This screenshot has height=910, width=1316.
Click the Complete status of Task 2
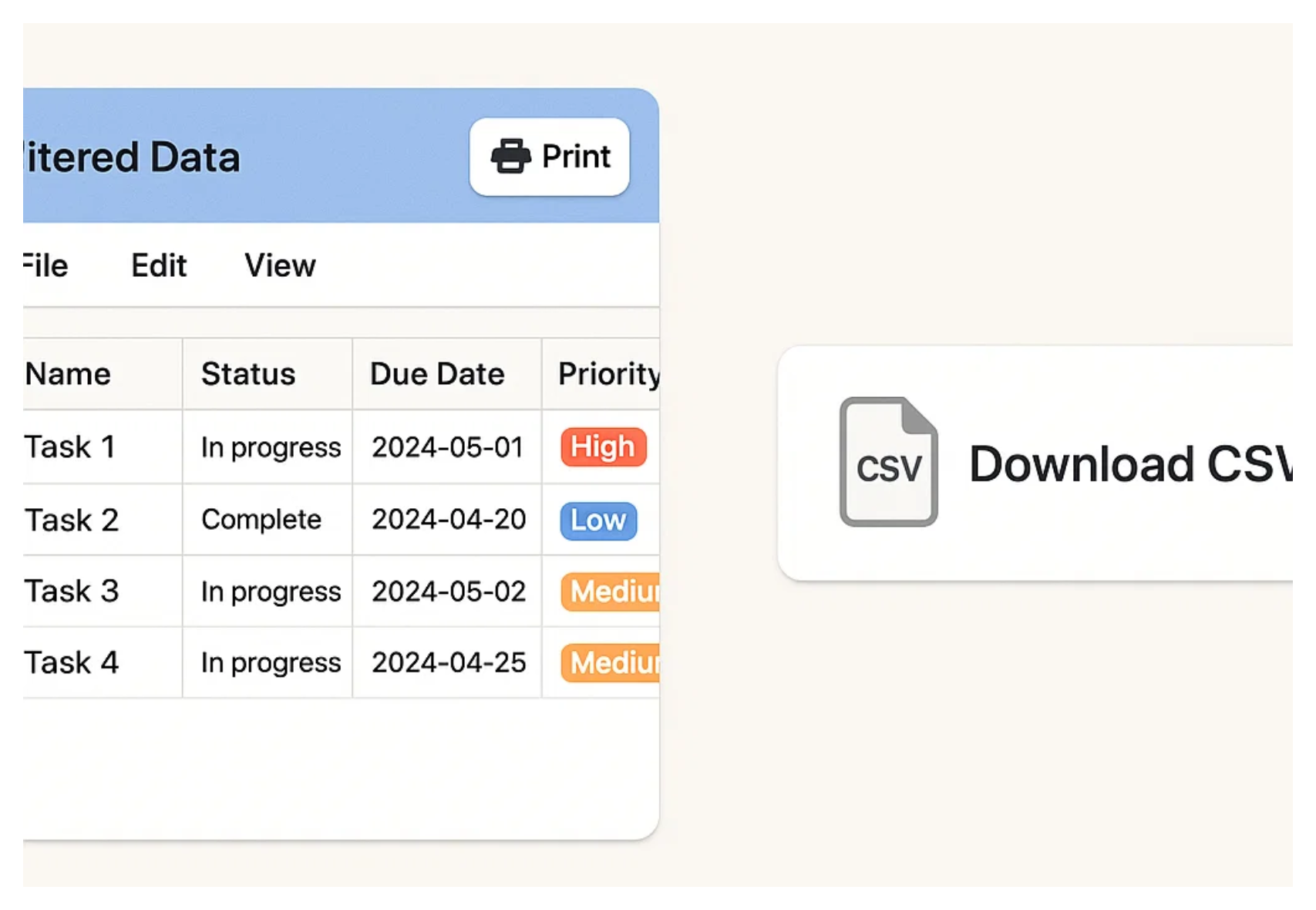261,520
